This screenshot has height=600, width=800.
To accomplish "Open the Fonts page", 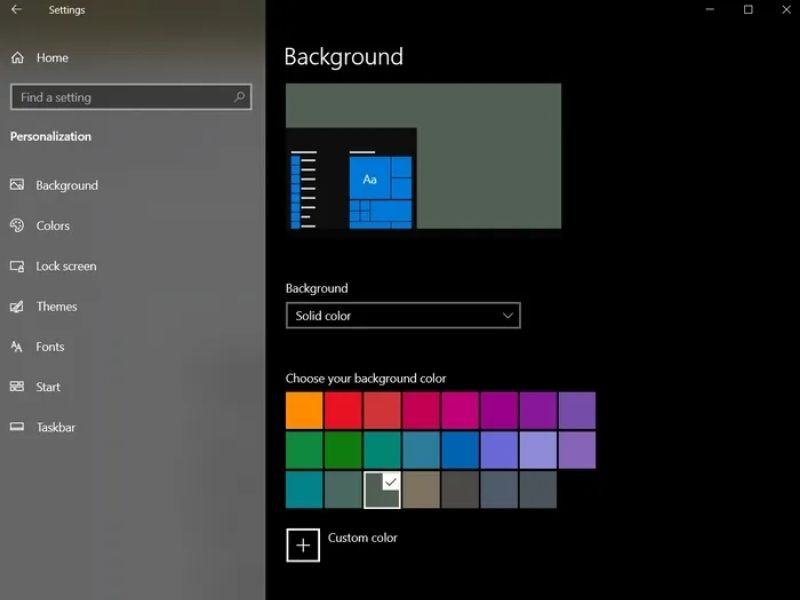I will pyautogui.click(x=50, y=346).
